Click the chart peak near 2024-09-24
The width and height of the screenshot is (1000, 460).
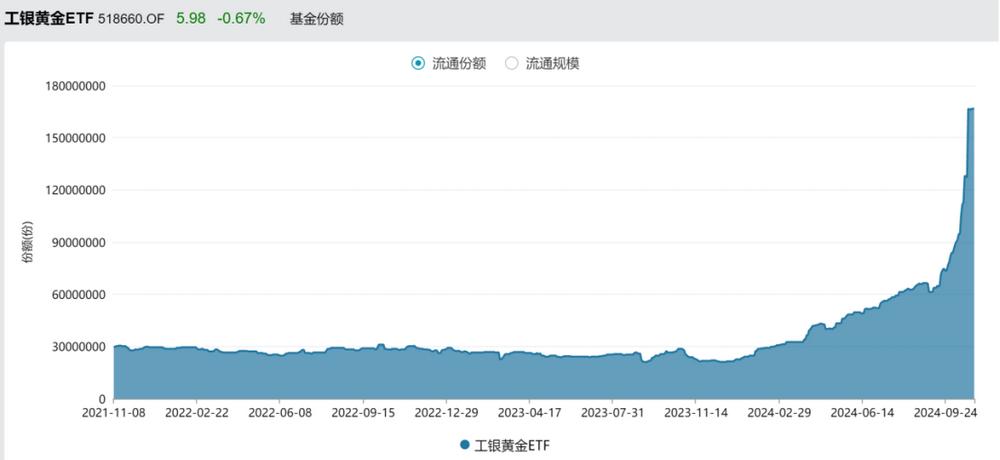[971, 108]
